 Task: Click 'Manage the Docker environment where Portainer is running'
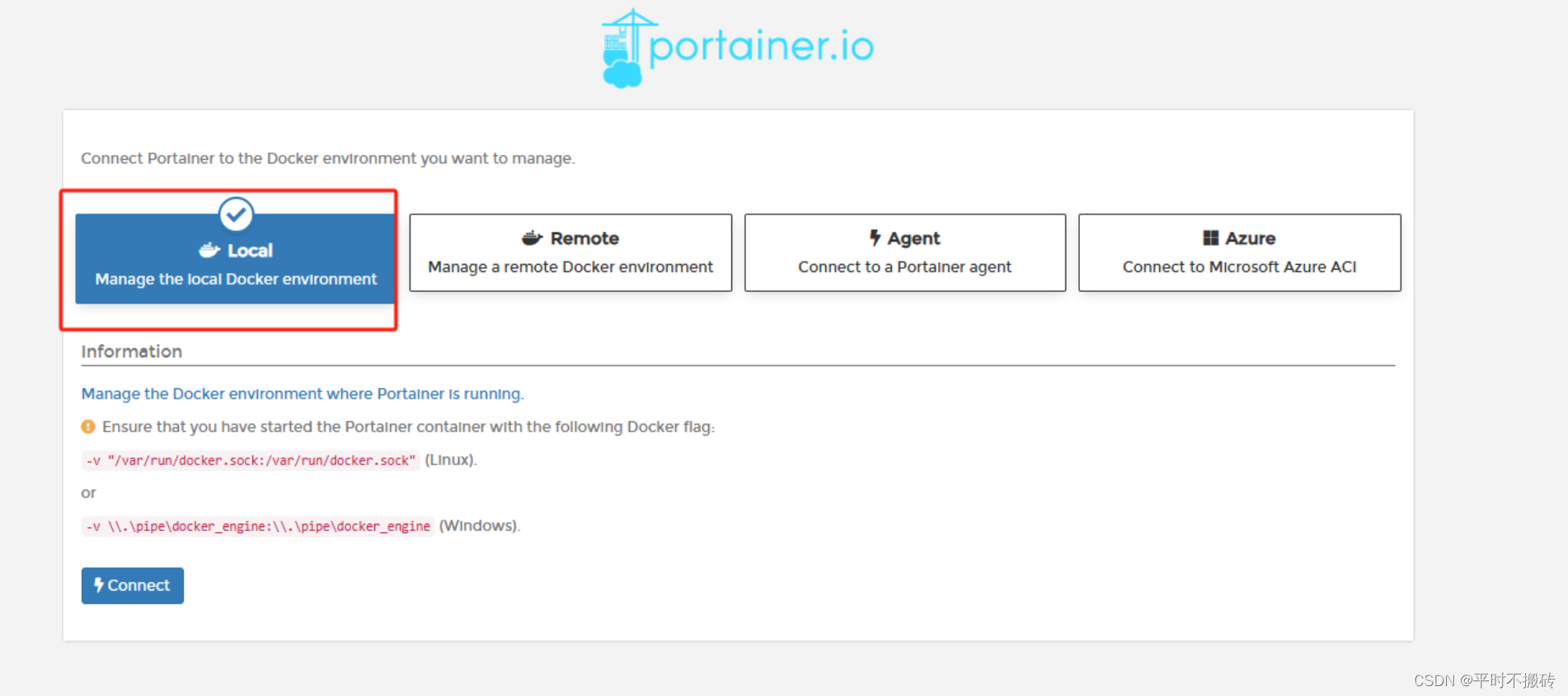[x=303, y=394]
